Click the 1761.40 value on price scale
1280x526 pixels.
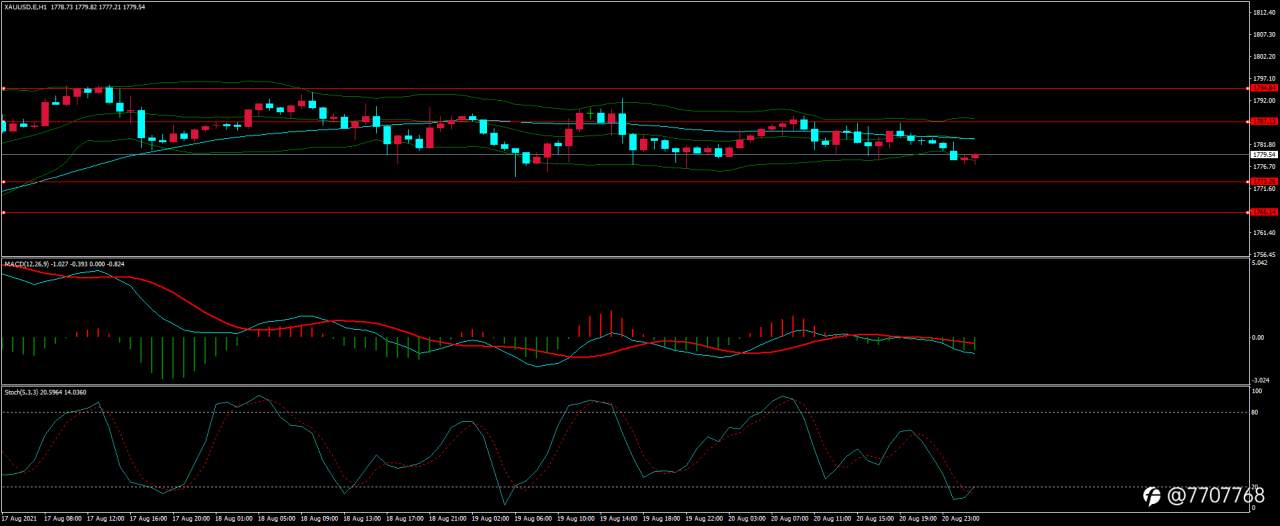pyautogui.click(x=1262, y=232)
